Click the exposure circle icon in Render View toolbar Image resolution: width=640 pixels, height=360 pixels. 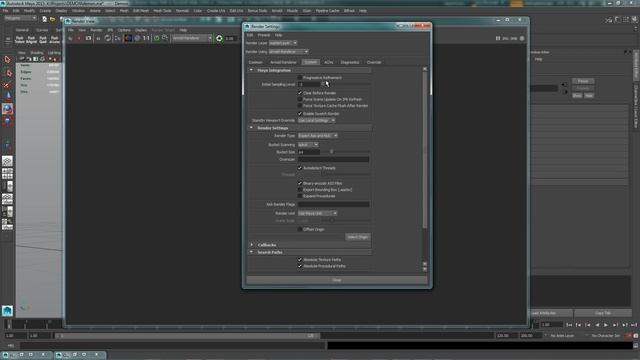[x=219, y=38]
